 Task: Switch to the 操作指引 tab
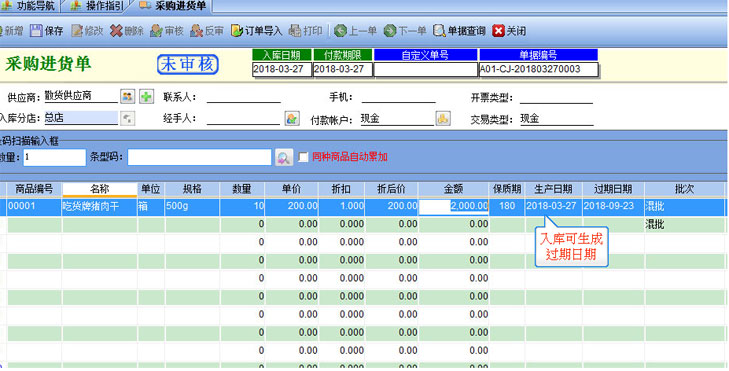98,6
